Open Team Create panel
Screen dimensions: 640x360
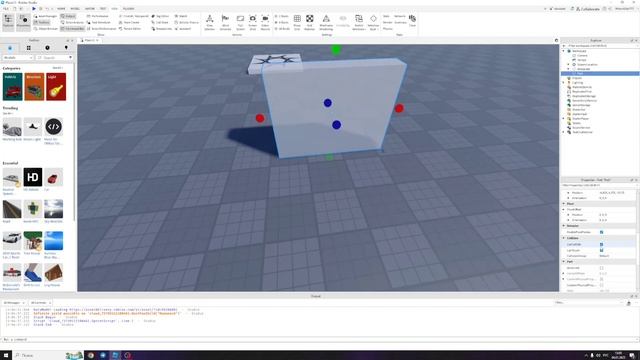click(x=129, y=22)
